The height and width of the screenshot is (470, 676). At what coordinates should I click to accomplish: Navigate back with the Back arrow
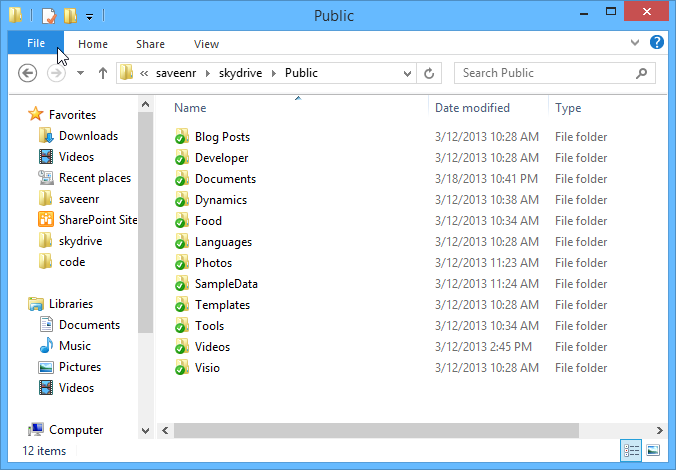pos(28,73)
